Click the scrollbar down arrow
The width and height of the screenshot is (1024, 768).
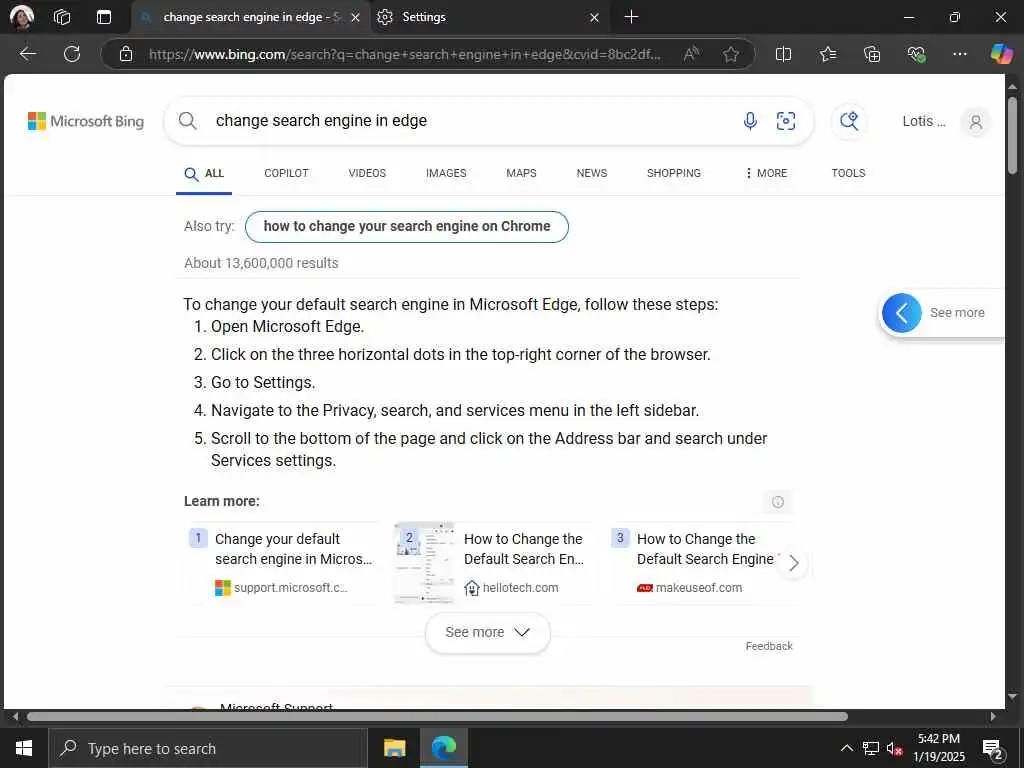tap(1012, 697)
